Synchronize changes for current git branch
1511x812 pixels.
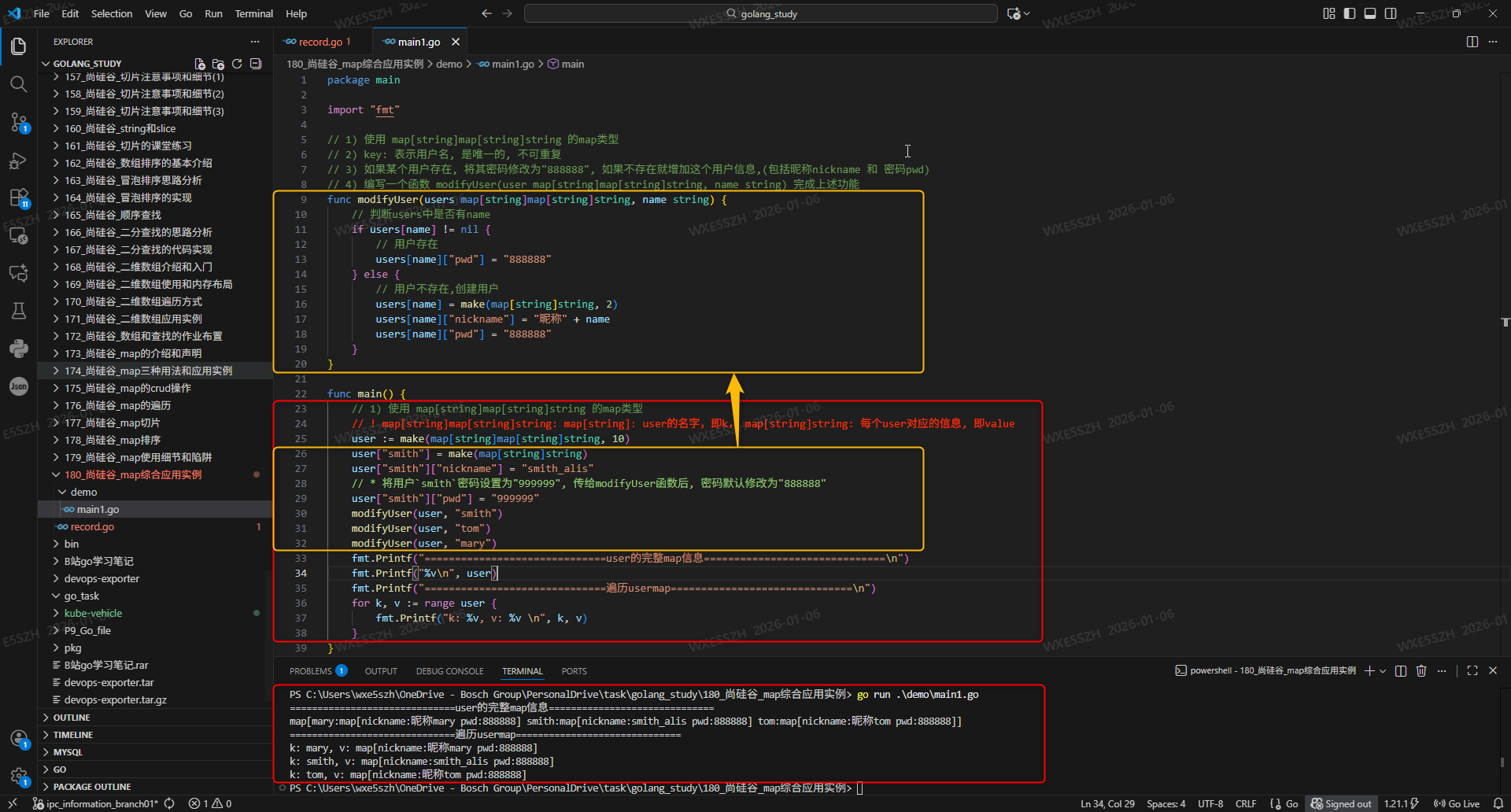click(169, 804)
